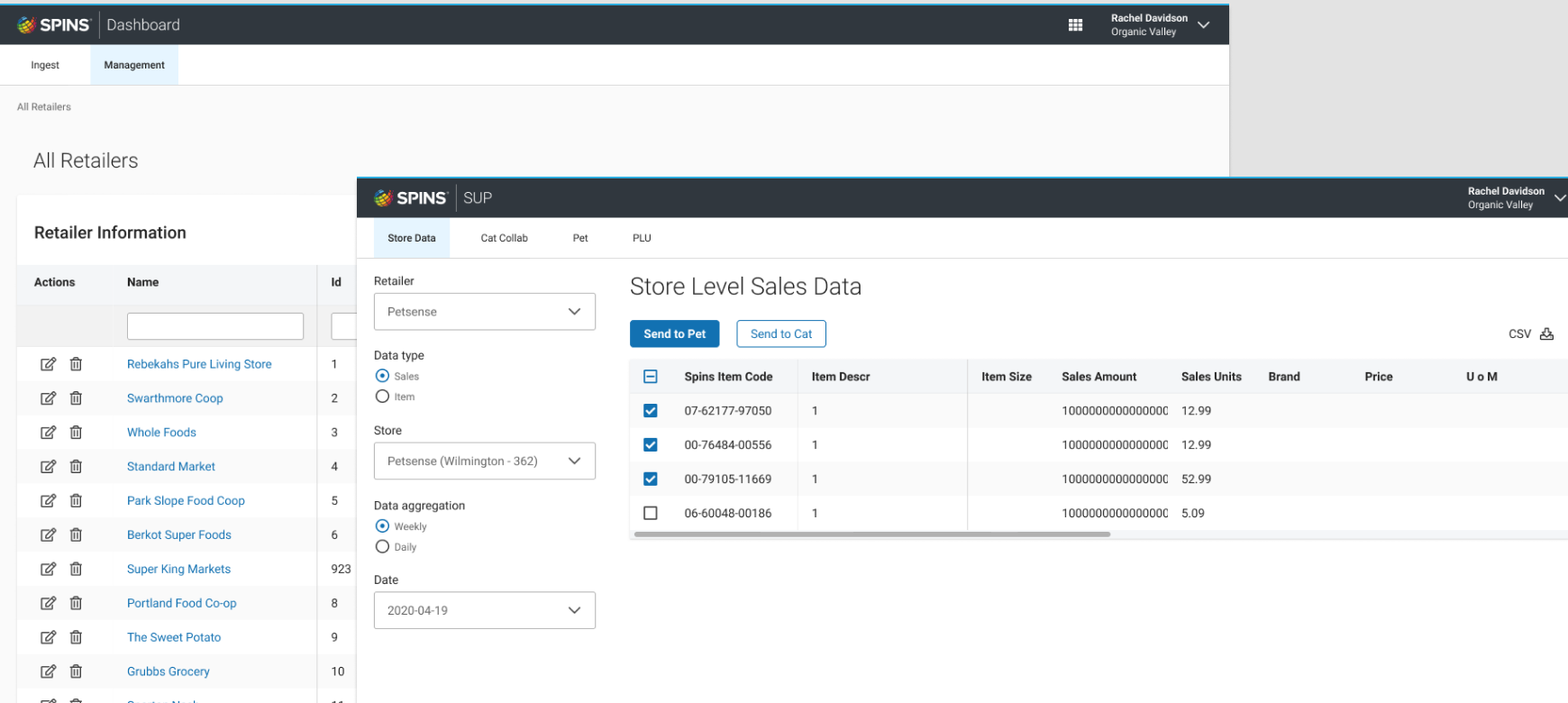Download data with the CSV export icon

1546,333
